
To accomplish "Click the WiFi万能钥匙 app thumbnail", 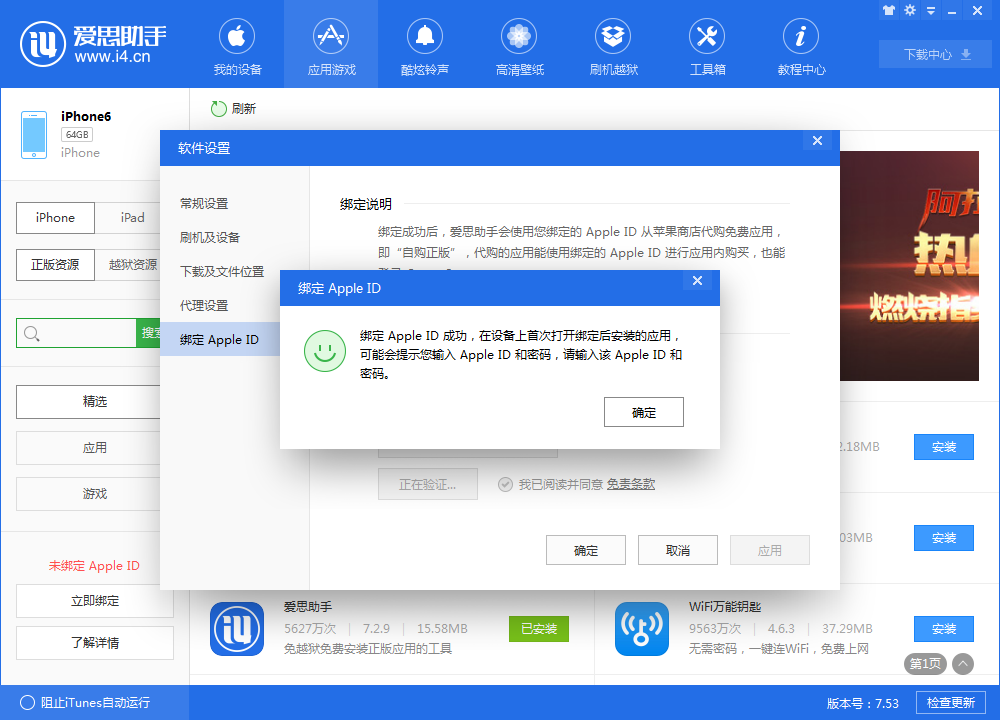I will 642,629.
